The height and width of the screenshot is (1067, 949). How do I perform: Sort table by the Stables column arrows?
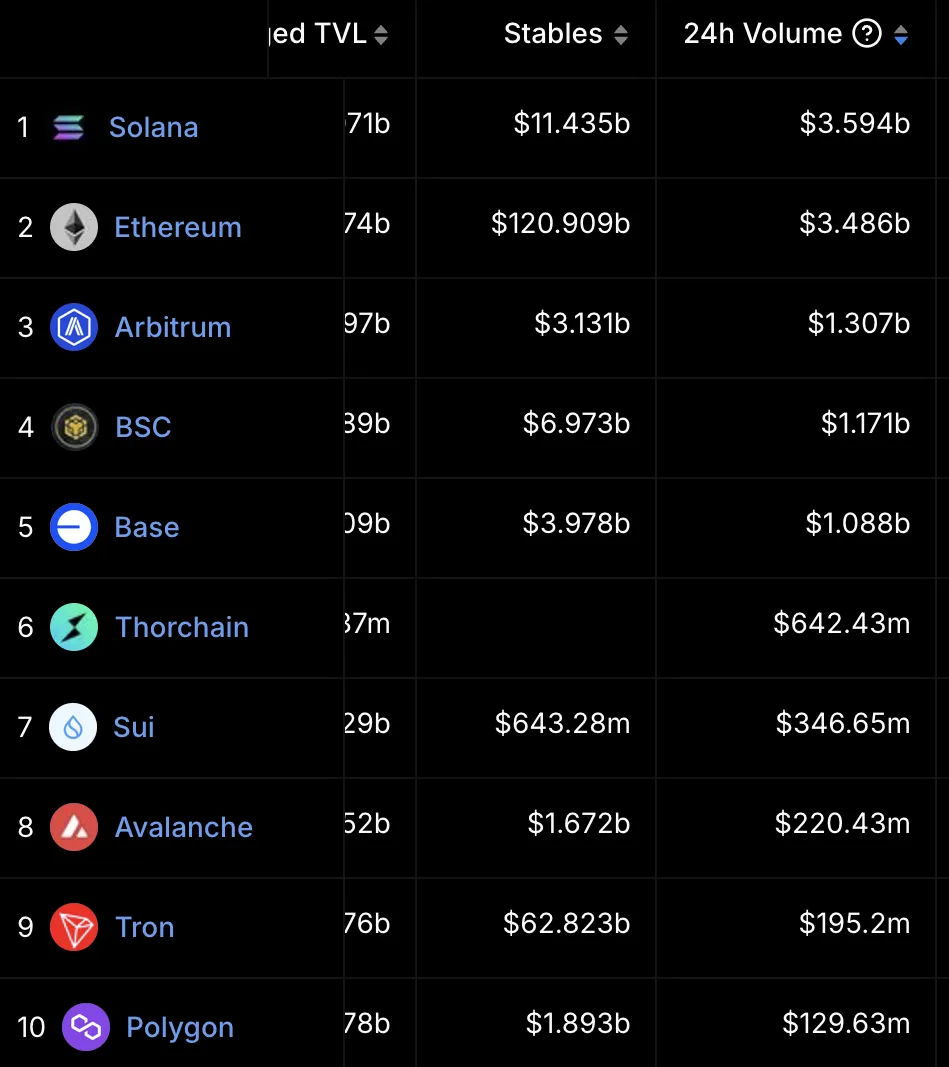[x=621, y=35]
